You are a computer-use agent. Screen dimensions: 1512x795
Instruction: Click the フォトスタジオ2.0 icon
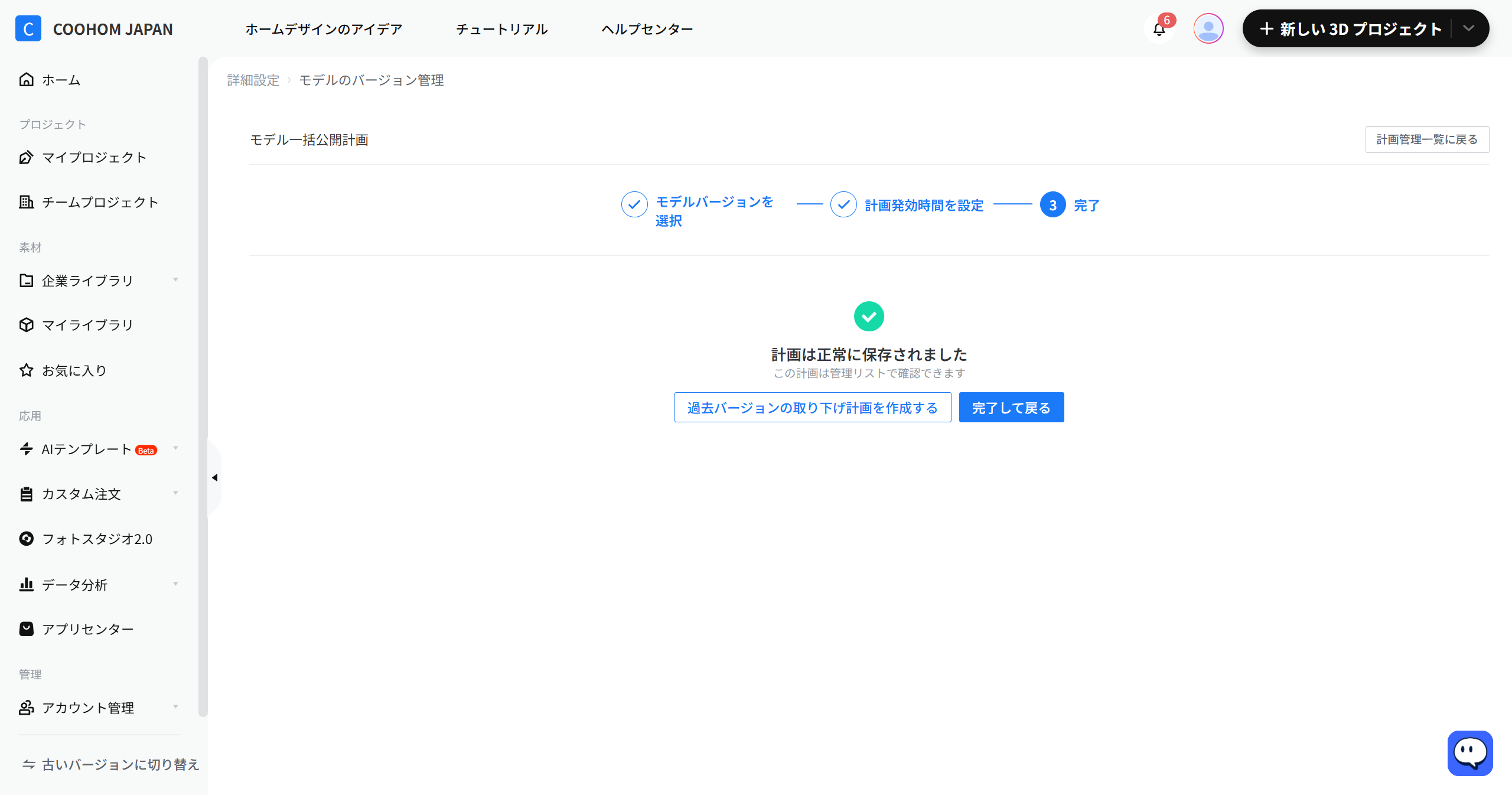pyautogui.click(x=27, y=539)
